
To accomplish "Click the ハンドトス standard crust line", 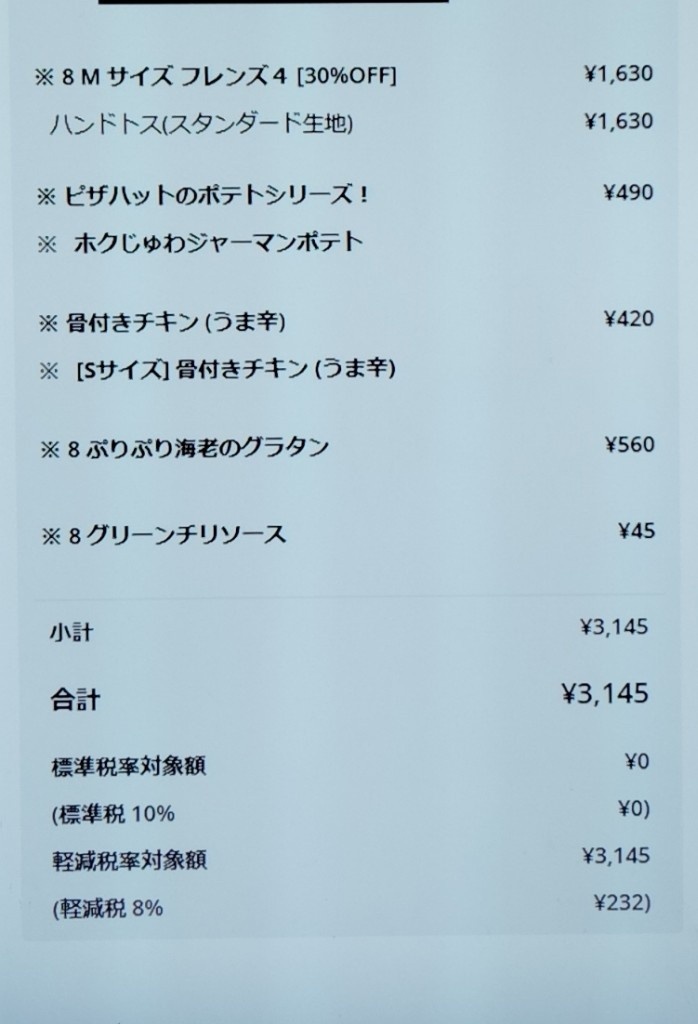I will pyautogui.click(x=201, y=123).
